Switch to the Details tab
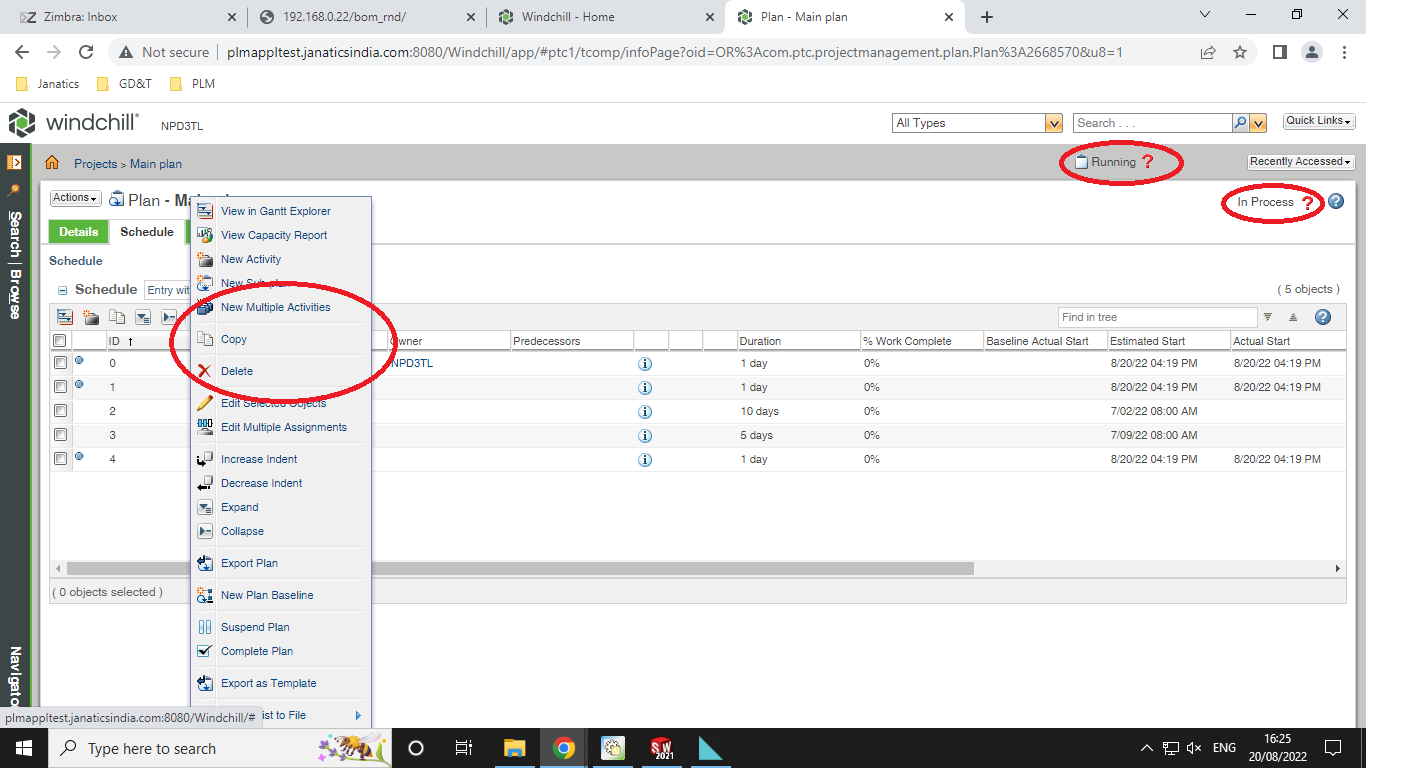This screenshot has height=768, width=1428. click(x=77, y=231)
